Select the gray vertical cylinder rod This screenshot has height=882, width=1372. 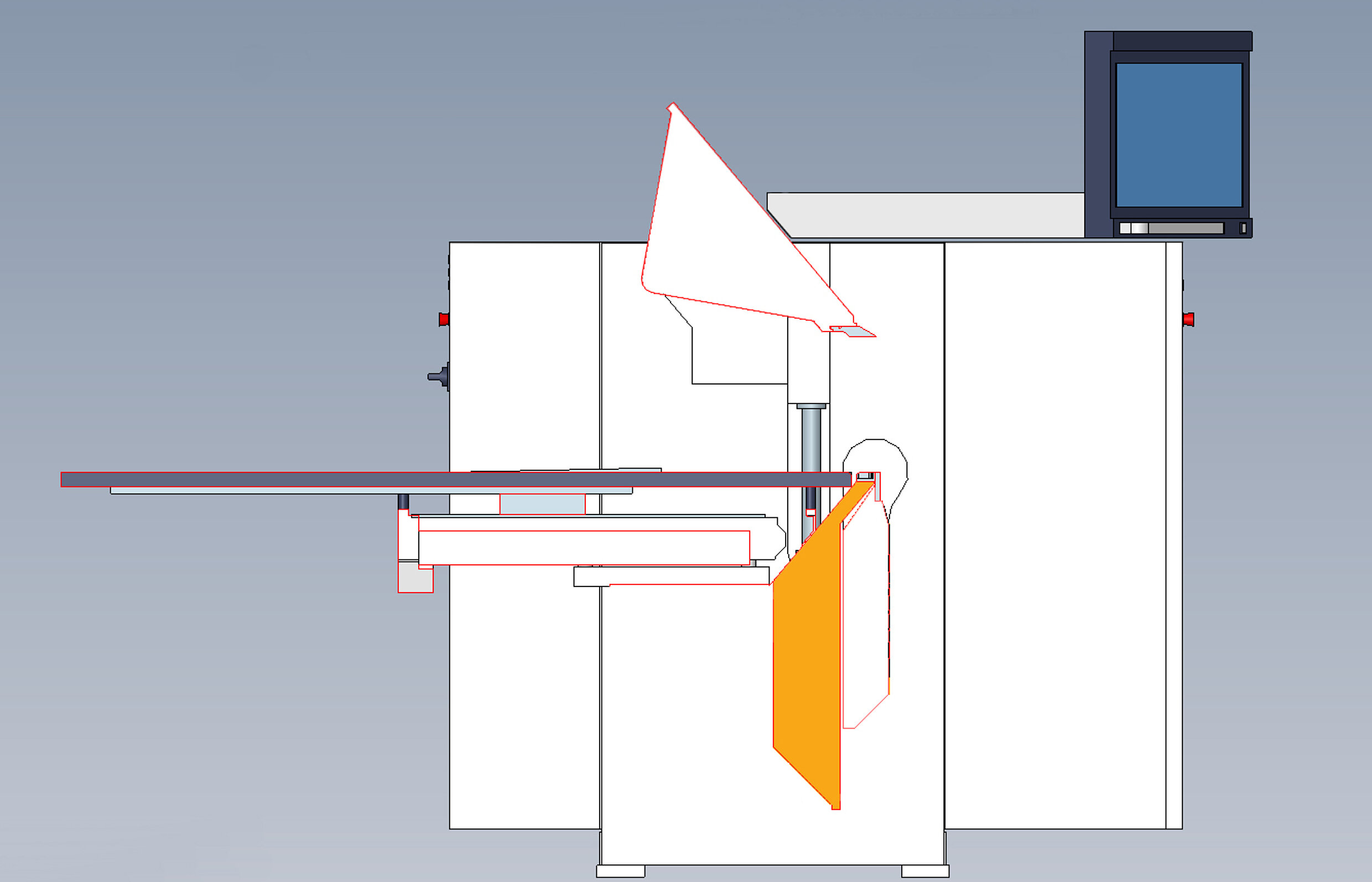(810, 441)
